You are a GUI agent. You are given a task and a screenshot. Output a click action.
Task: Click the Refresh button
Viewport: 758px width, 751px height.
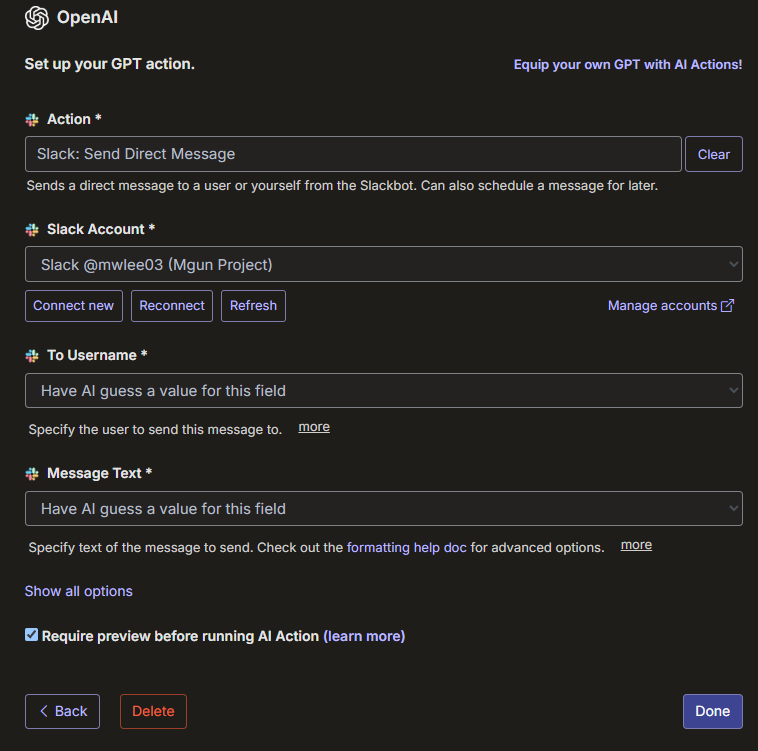253,306
